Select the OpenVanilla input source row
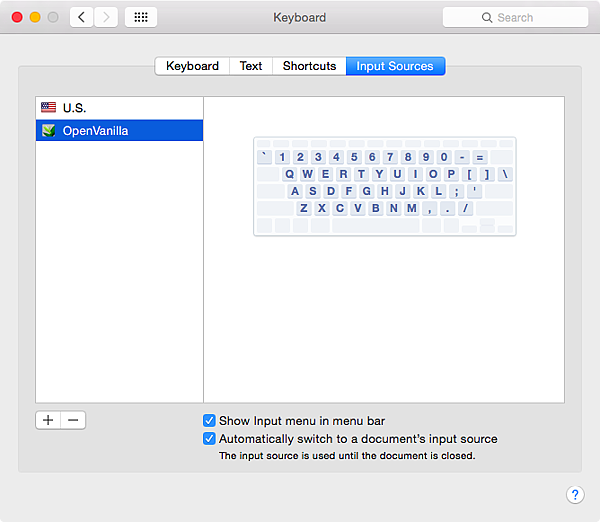 click(119, 130)
